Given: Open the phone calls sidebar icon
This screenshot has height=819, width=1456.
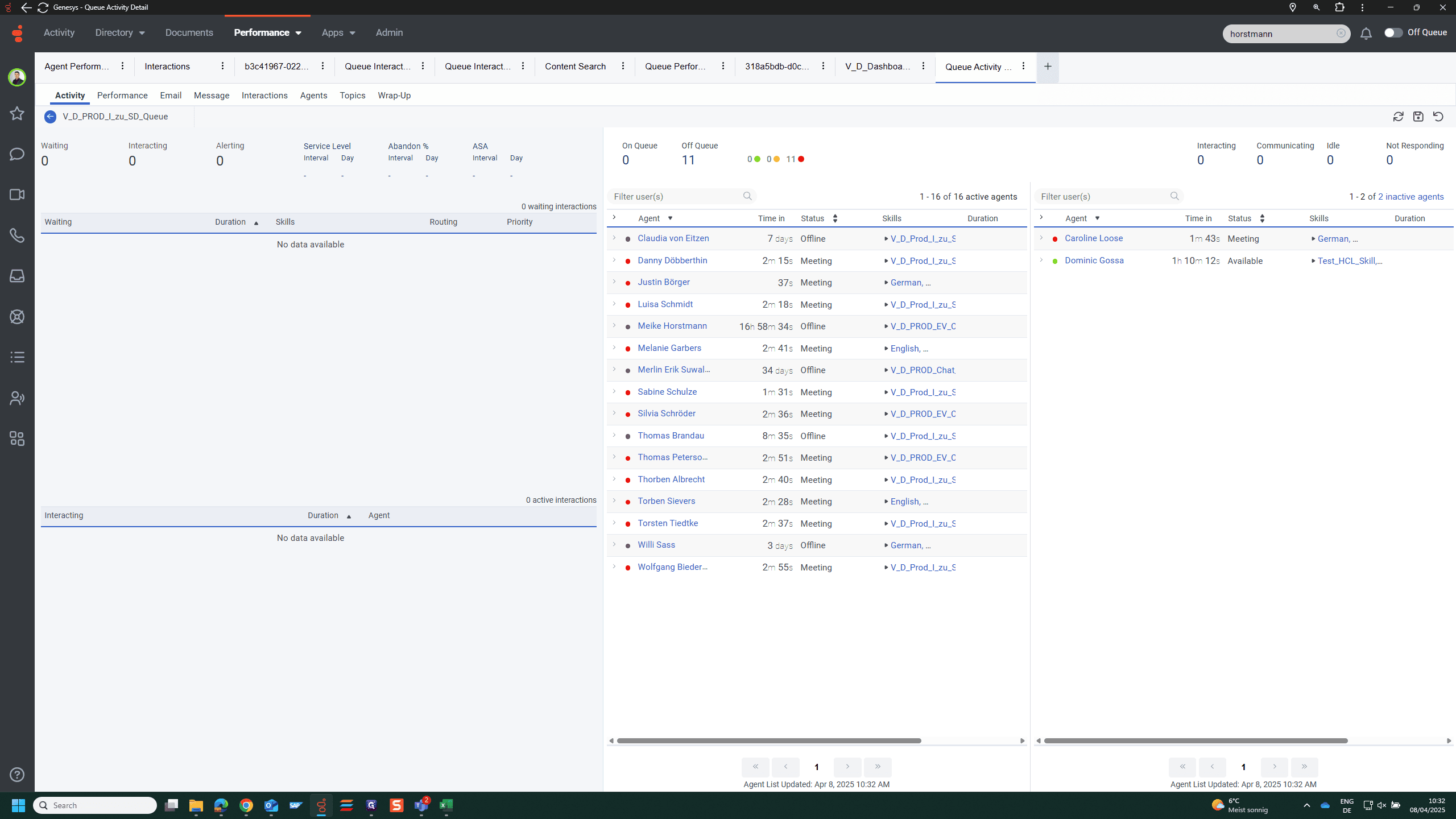Looking at the screenshot, I should [x=17, y=235].
